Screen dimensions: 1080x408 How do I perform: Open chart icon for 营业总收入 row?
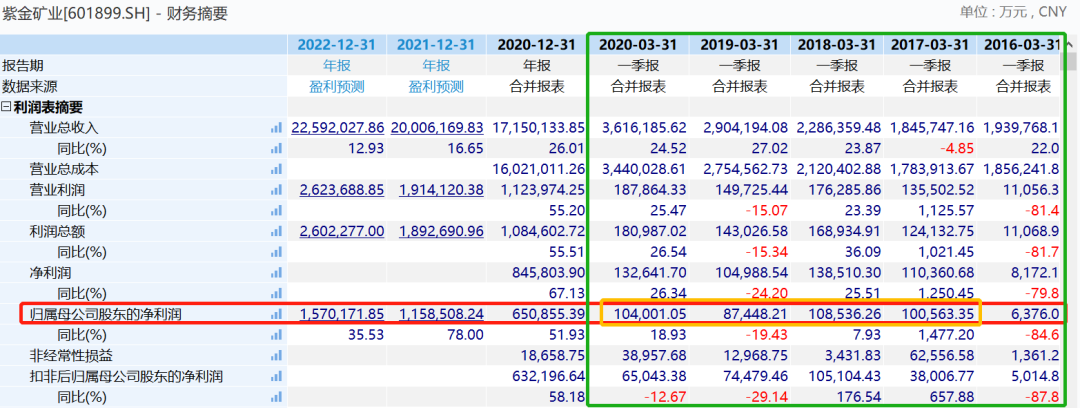click(x=277, y=128)
